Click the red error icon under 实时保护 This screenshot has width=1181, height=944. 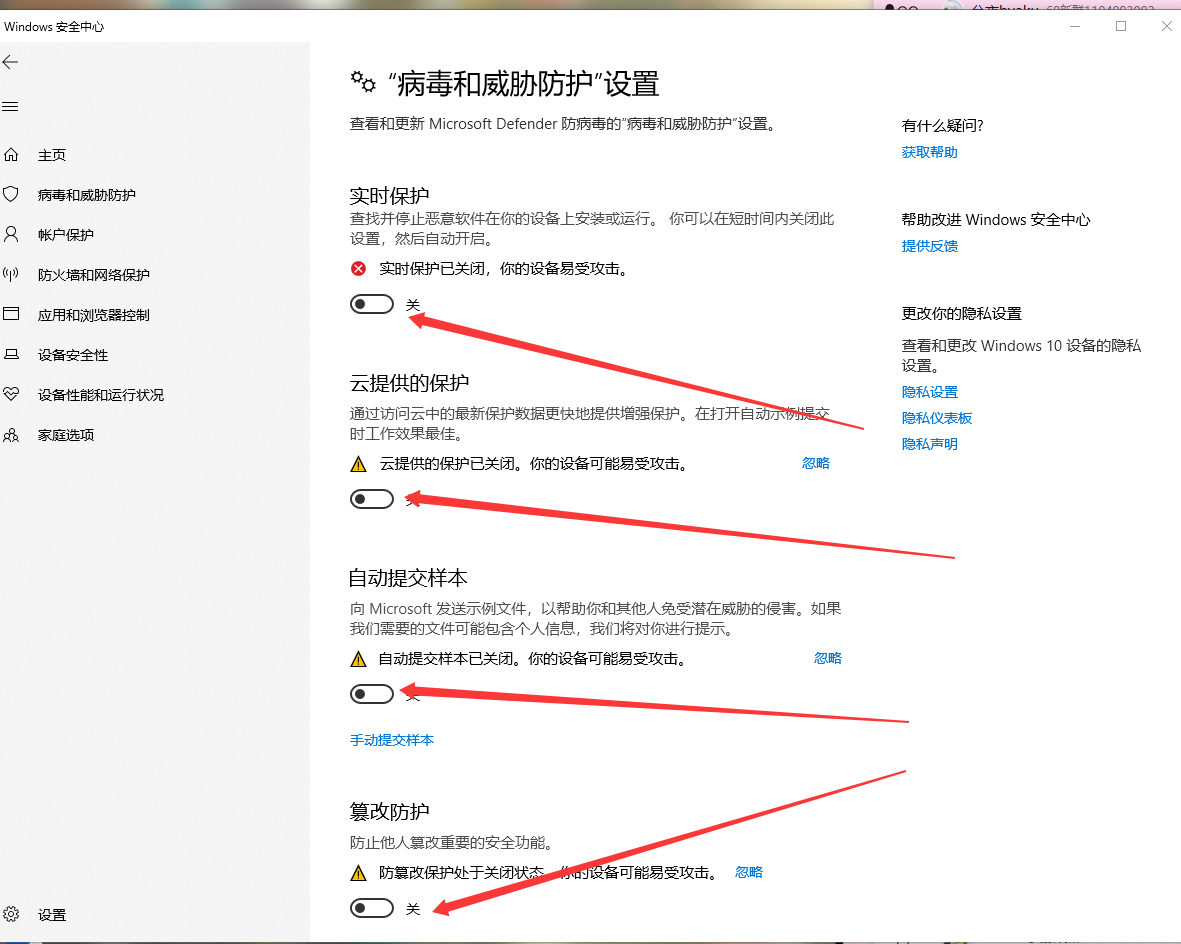coord(359,268)
